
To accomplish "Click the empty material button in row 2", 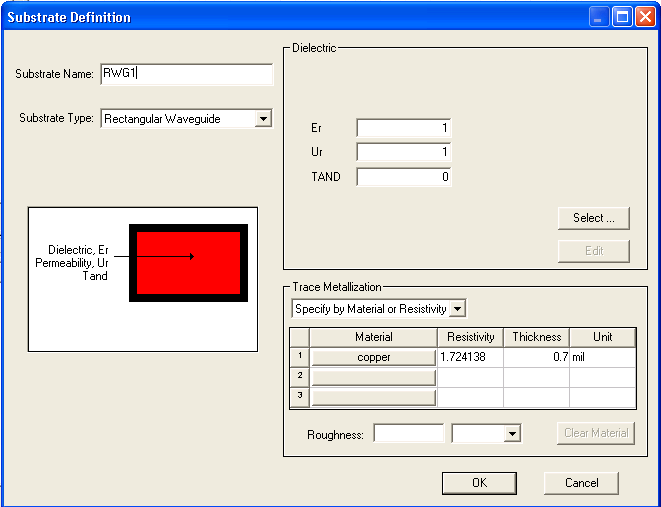I will pyautogui.click(x=374, y=377).
